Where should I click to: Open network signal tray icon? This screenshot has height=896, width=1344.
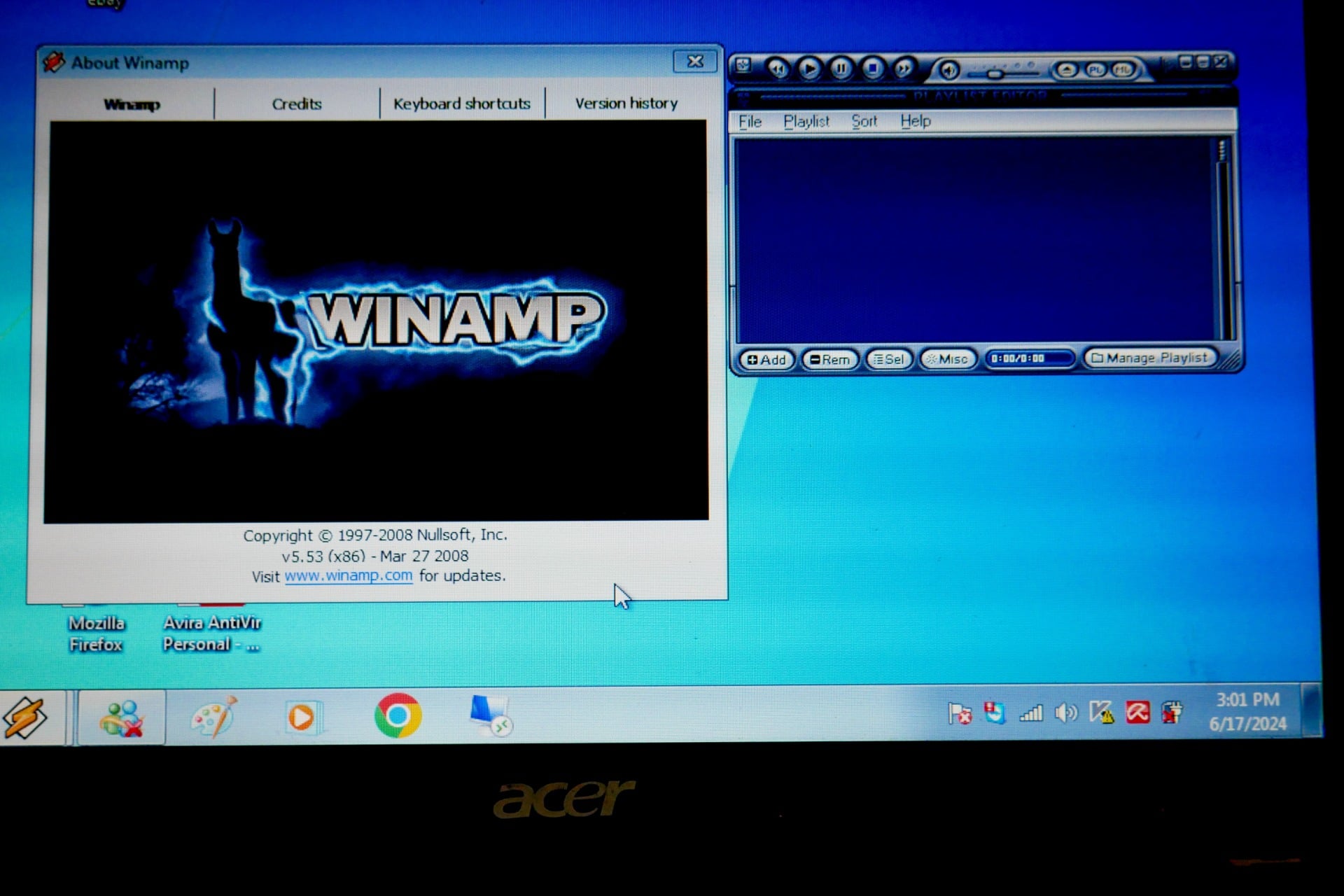(x=1030, y=713)
